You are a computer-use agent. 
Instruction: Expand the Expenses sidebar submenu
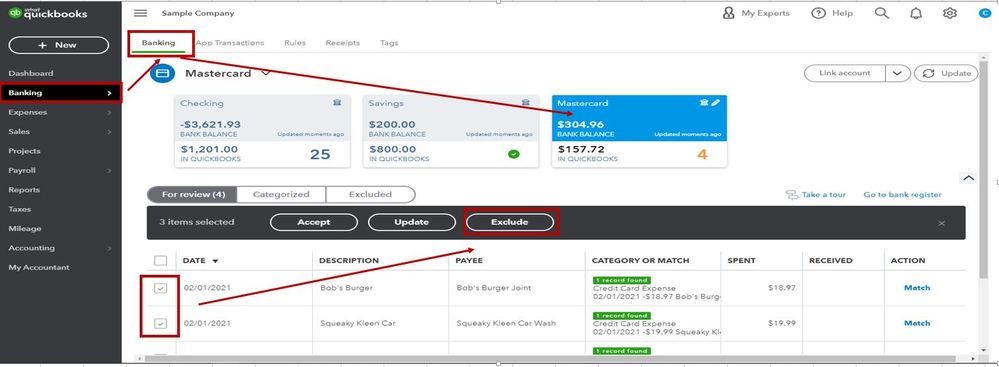coord(110,113)
